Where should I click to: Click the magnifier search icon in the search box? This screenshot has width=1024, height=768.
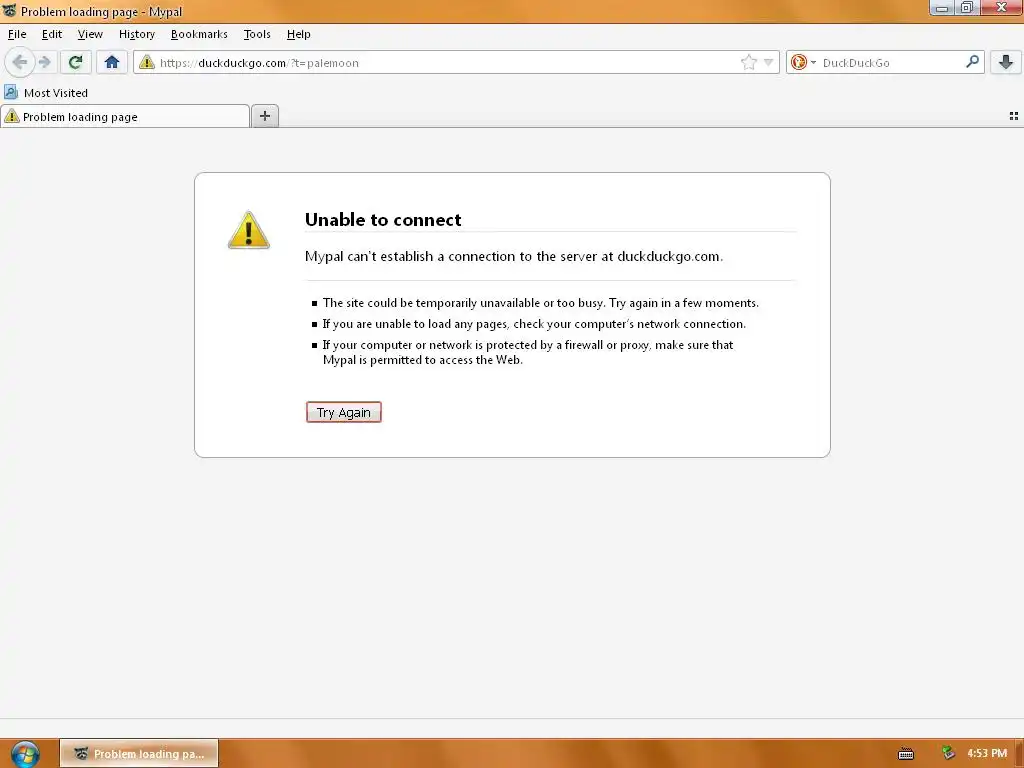click(972, 62)
